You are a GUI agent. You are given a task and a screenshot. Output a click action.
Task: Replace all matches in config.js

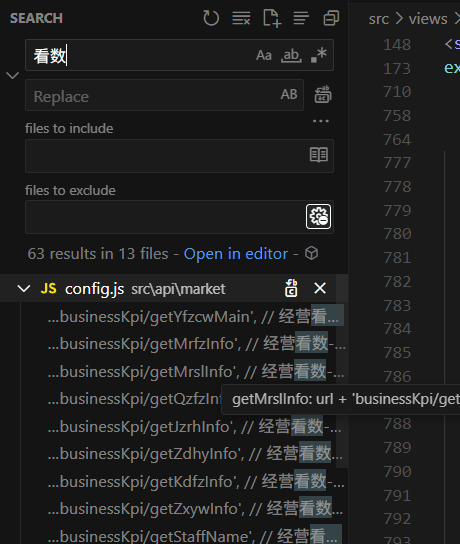pyautogui.click(x=291, y=288)
